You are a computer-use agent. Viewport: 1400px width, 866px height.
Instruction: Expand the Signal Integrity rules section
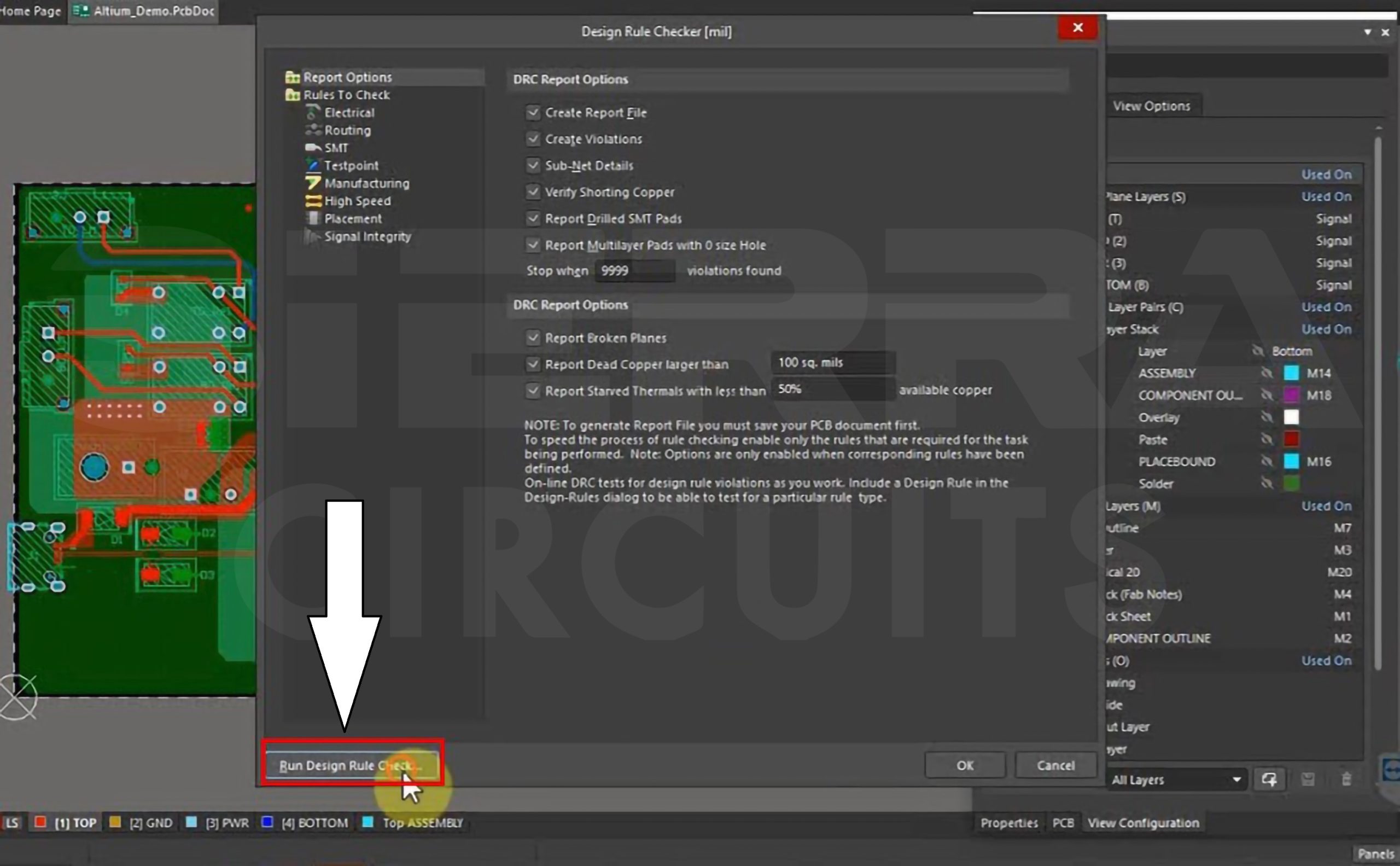(368, 235)
